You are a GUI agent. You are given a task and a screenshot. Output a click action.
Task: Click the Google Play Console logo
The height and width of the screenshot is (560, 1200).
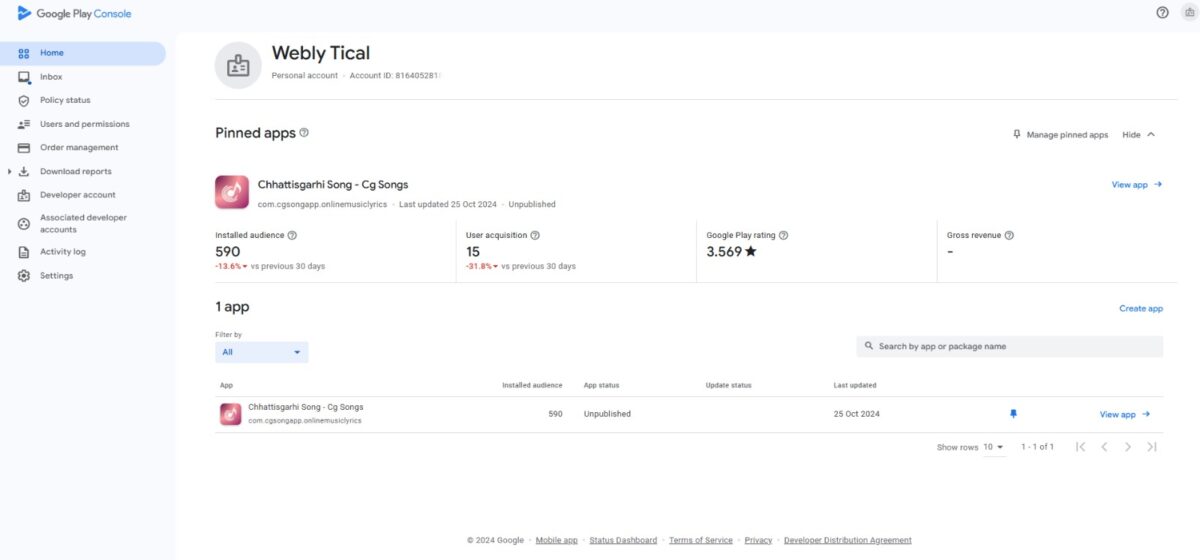(x=74, y=13)
